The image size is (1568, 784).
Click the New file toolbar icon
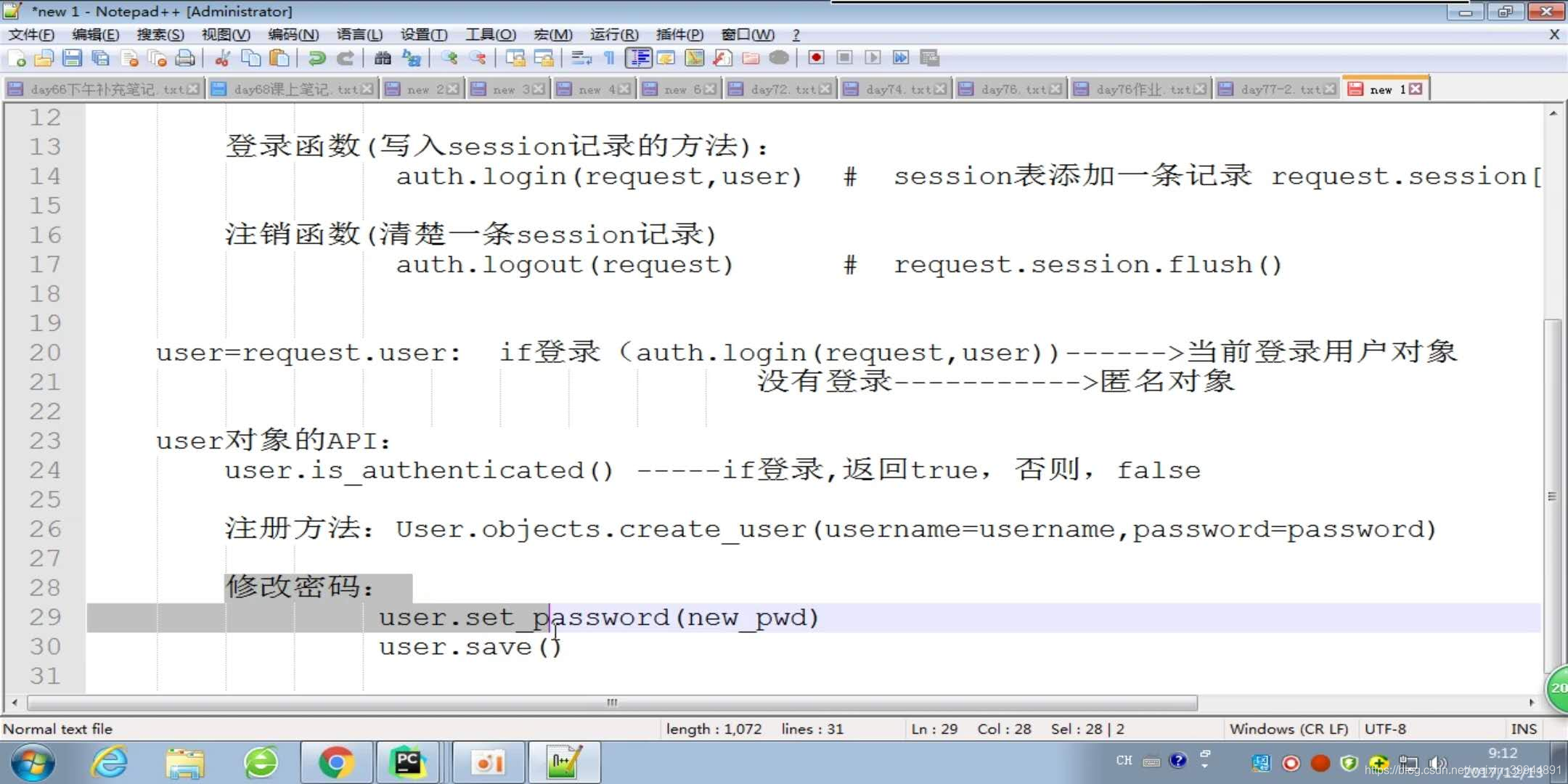[17, 58]
